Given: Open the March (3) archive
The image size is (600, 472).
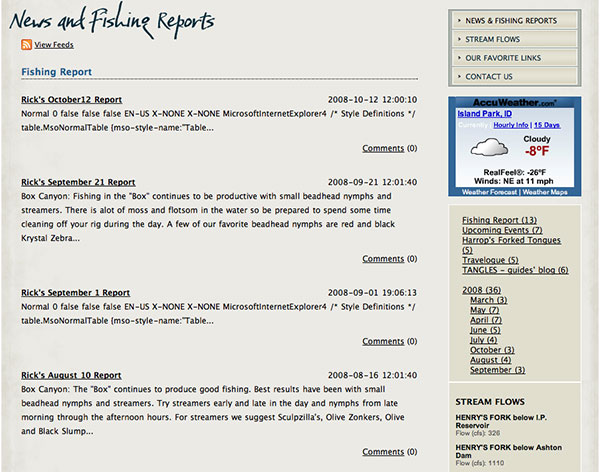Looking at the screenshot, I should (x=489, y=300).
